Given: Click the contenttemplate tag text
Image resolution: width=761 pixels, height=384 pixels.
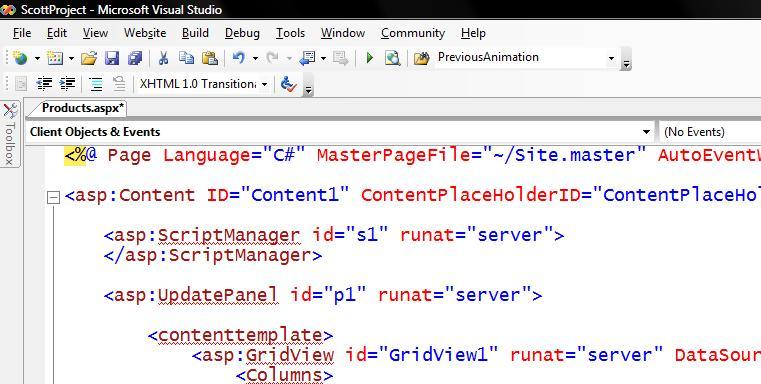Looking at the screenshot, I should [241, 335].
